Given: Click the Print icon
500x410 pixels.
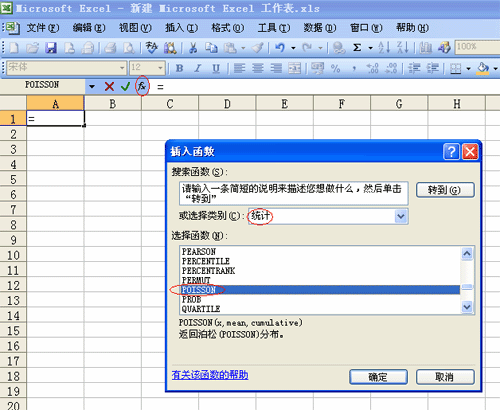Looking at the screenshot, I should click(110, 48).
